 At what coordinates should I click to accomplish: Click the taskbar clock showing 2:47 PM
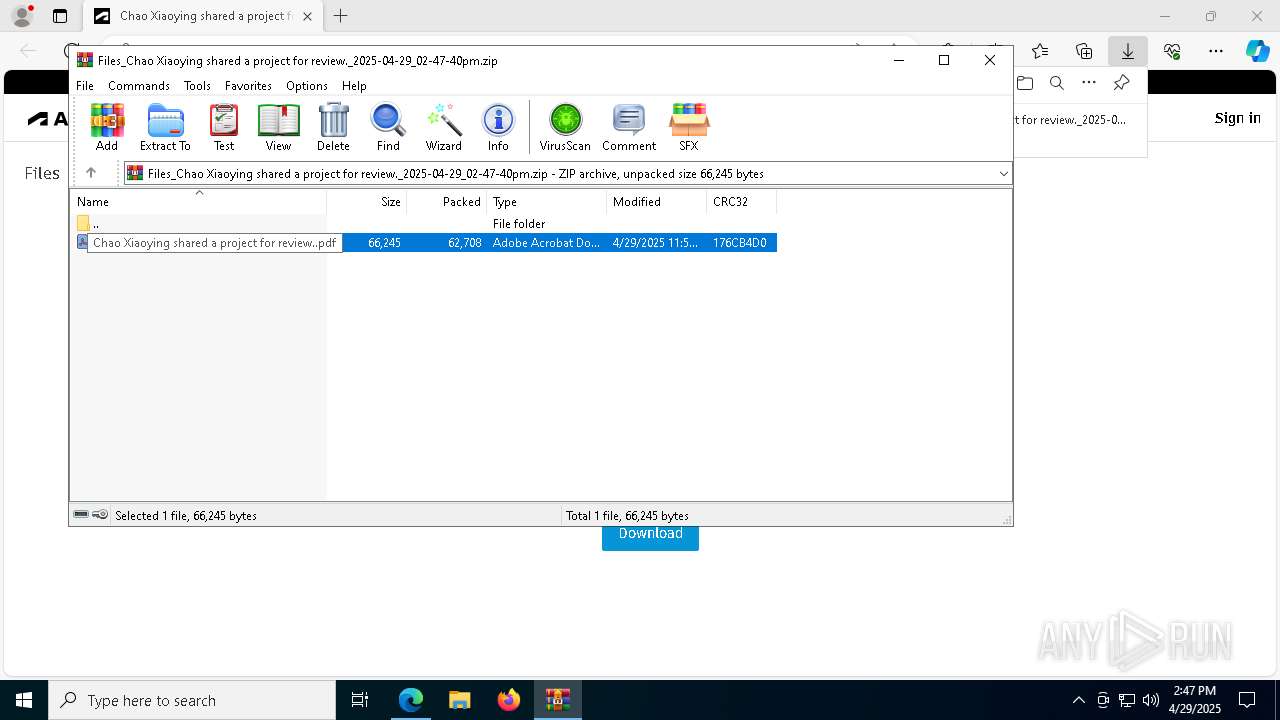point(1195,700)
